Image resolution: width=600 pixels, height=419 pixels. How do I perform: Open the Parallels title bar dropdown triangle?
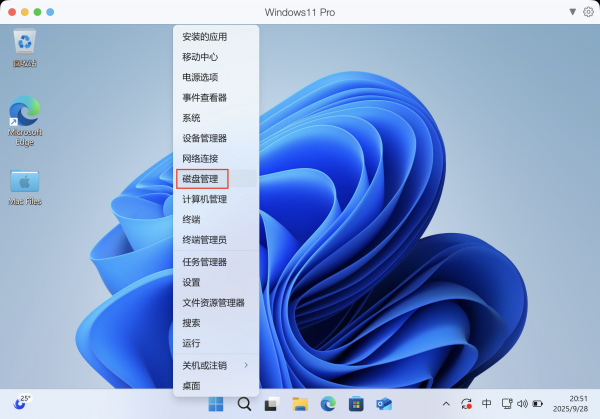pyautogui.click(x=572, y=12)
